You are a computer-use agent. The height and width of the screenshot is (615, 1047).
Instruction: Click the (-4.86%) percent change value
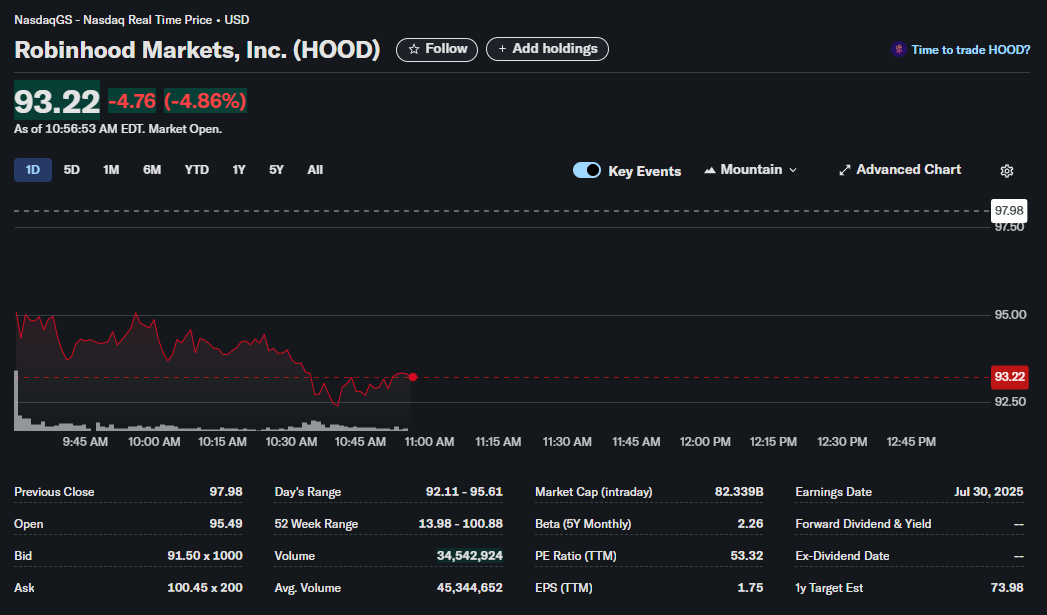click(206, 101)
